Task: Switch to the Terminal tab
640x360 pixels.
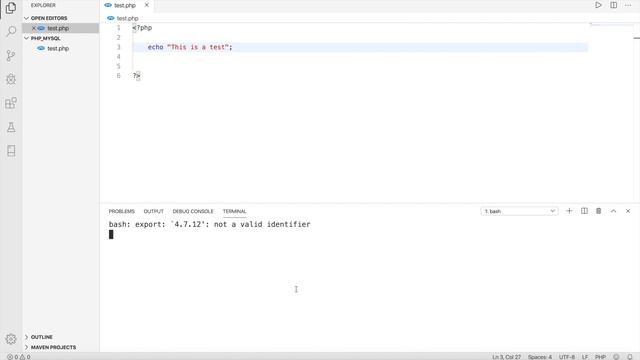Action: click(x=234, y=211)
